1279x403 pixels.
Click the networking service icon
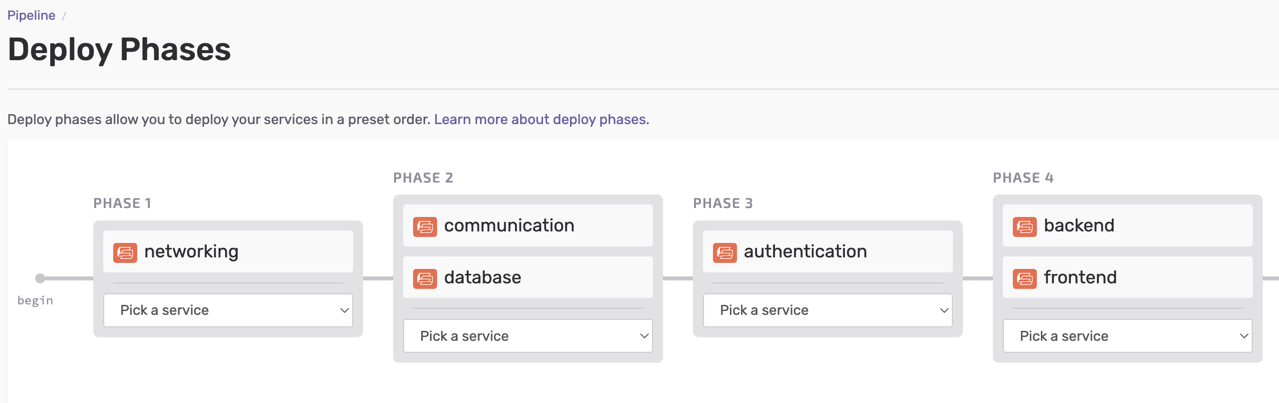[x=125, y=252]
